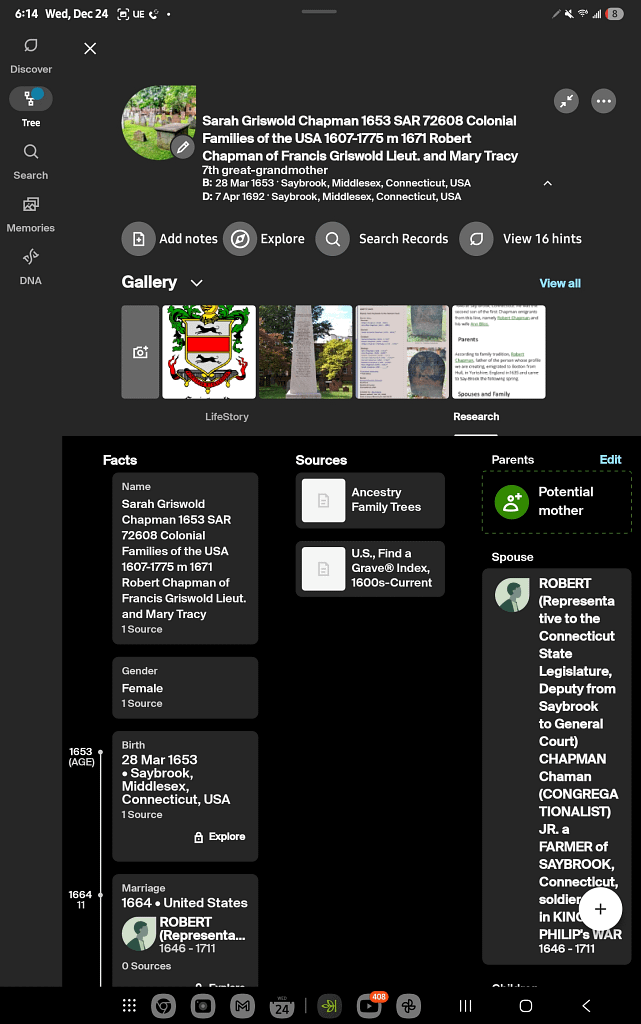Close the profile panel with X
The width and height of the screenshot is (641, 1024).
[90, 48]
